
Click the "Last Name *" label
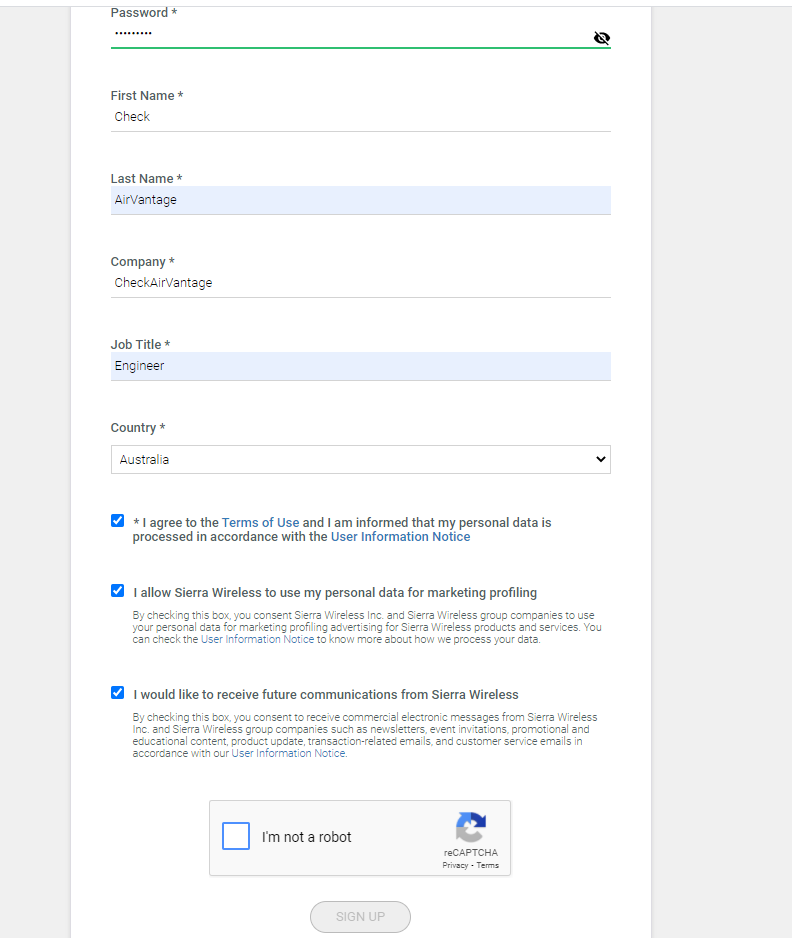(x=147, y=178)
